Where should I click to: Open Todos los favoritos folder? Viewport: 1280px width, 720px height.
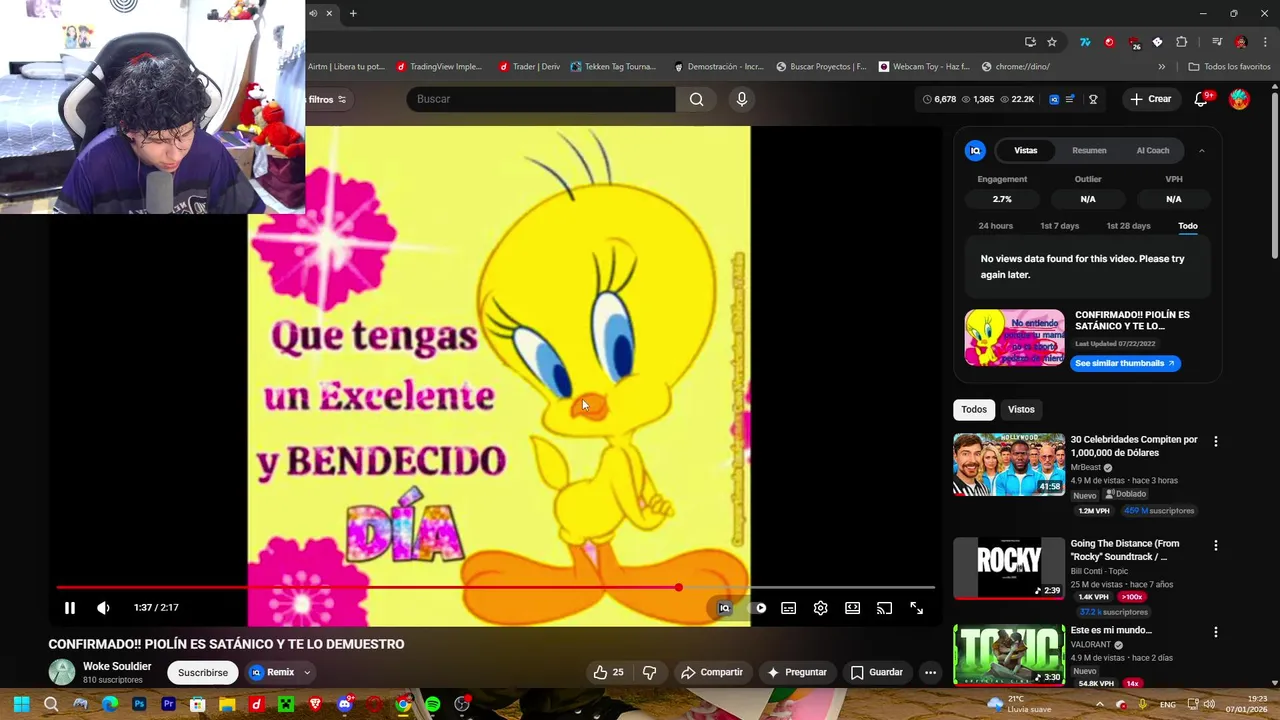tap(1229, 67)
